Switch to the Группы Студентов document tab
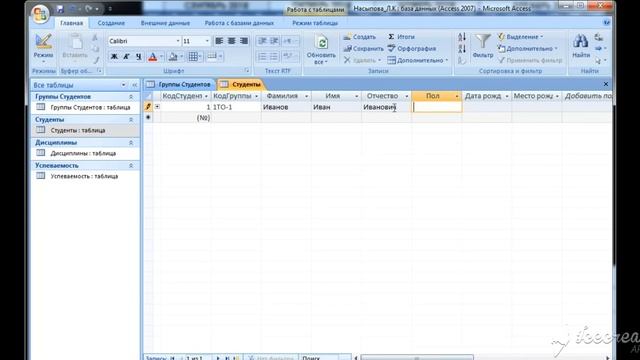The width and height of the screenshot is (640, 360). click(x=179, y=84)
